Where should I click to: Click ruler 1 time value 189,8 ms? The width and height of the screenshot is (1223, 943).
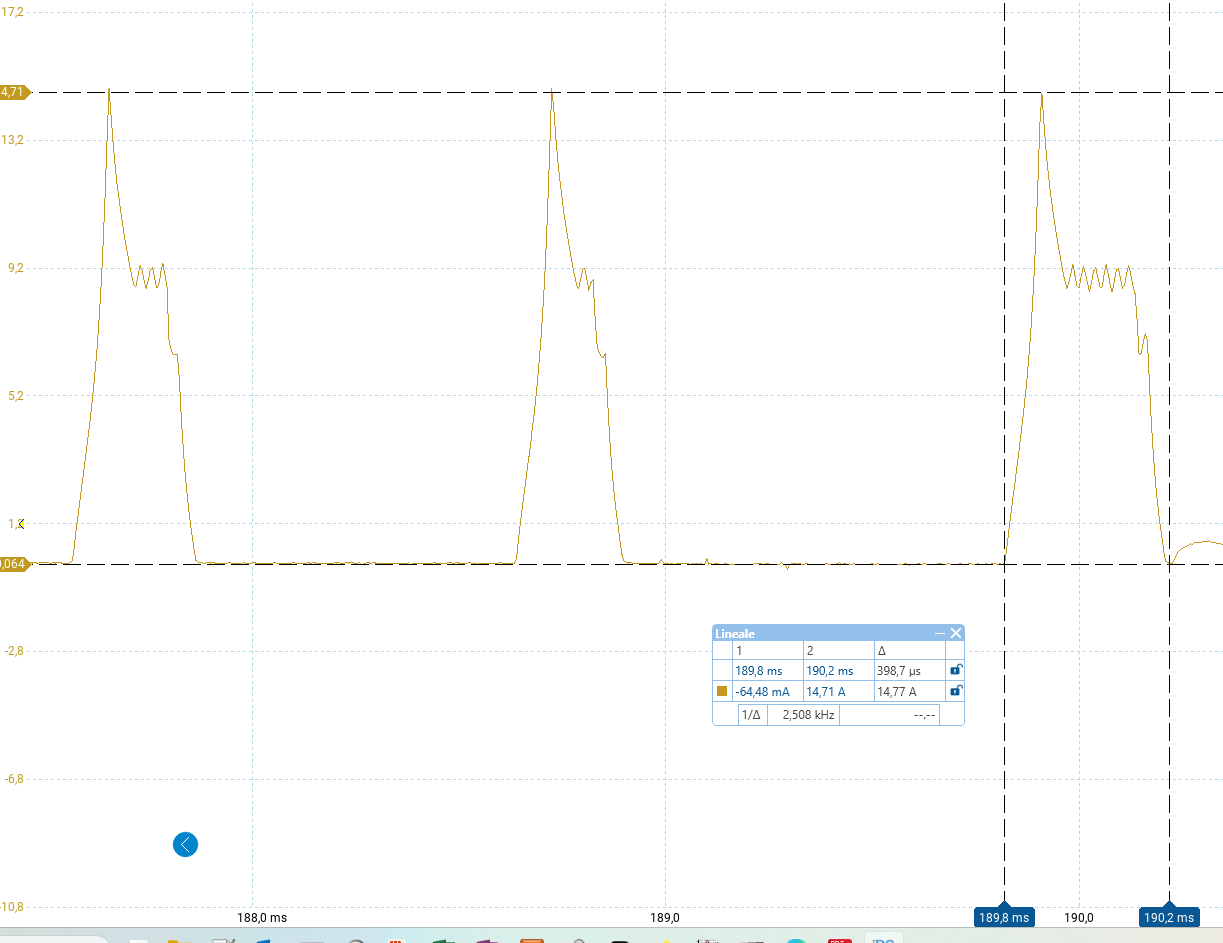(758, 671)
